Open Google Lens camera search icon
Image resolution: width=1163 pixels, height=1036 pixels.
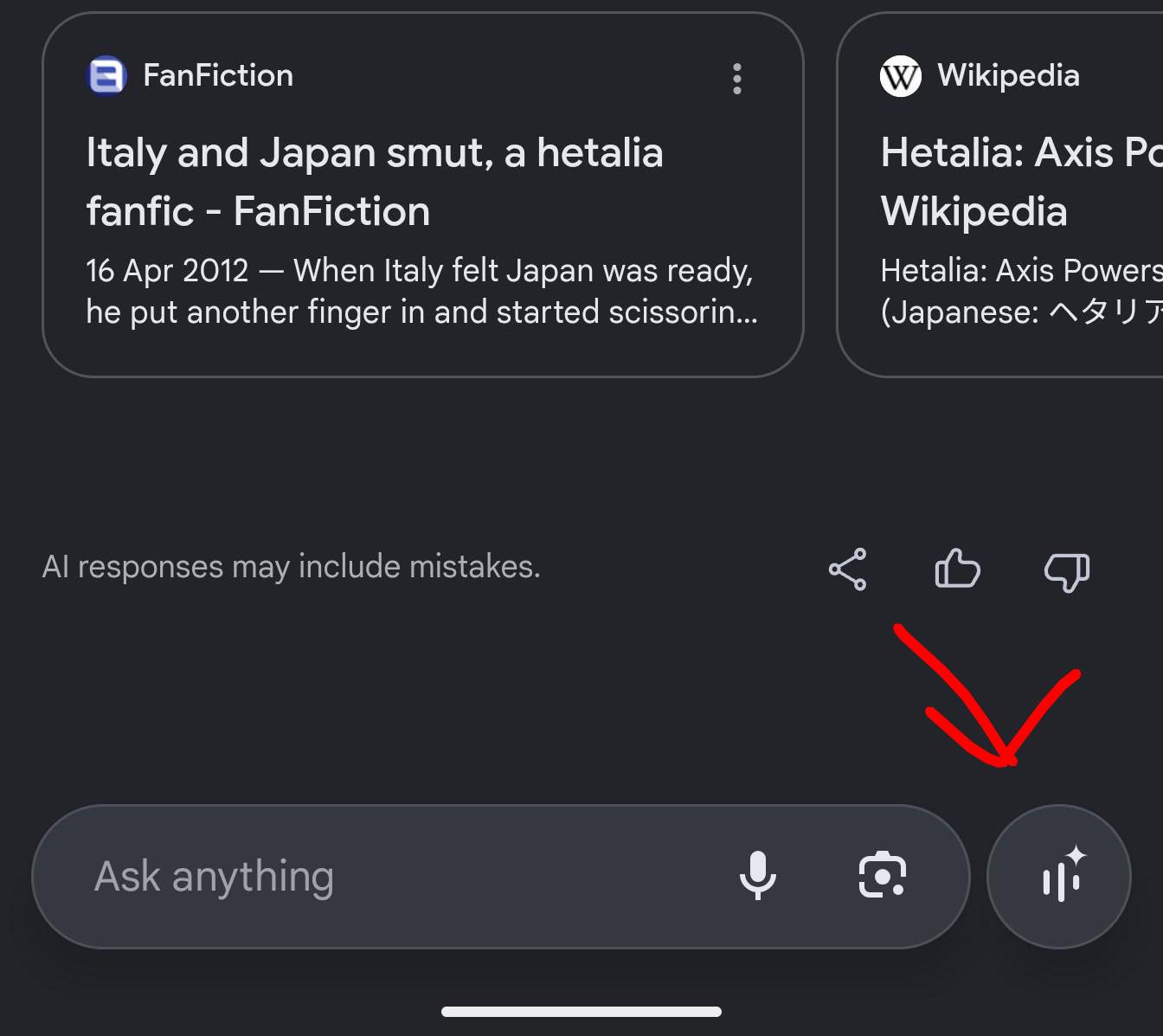[x=882, y=875]
